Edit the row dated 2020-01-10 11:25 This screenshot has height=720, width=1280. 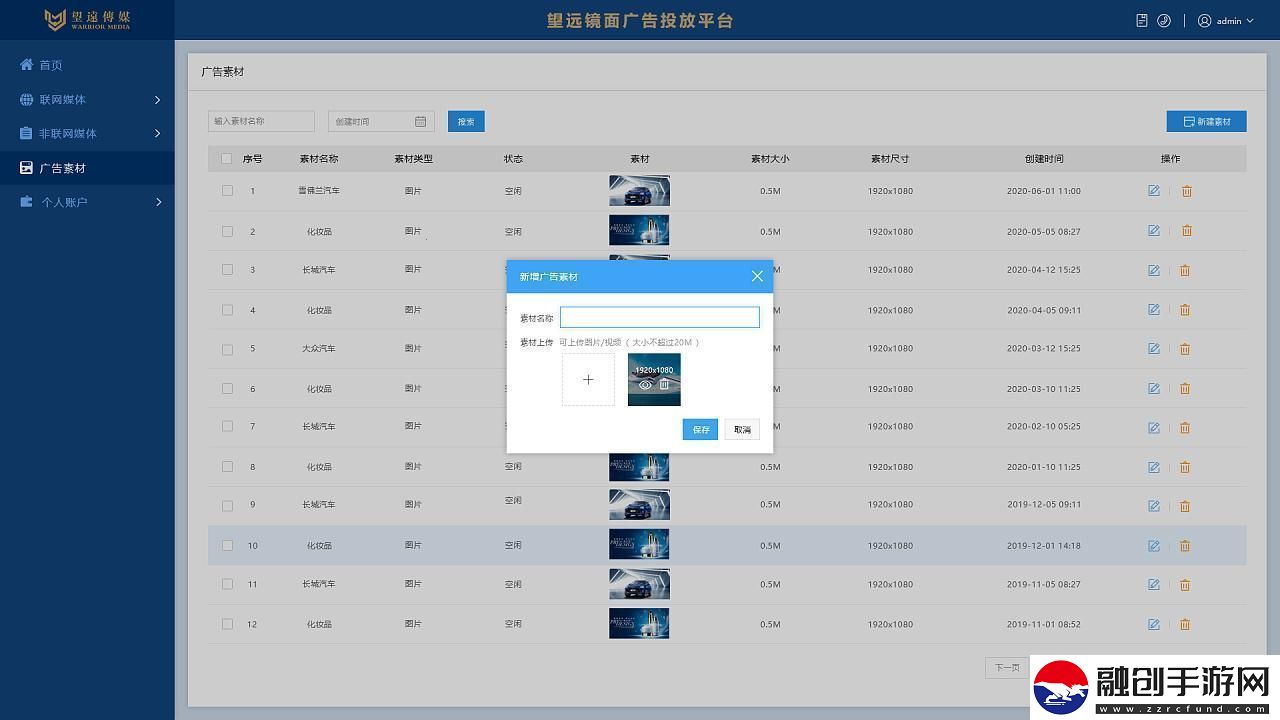pyautogui.click(x=1154, y=467)
